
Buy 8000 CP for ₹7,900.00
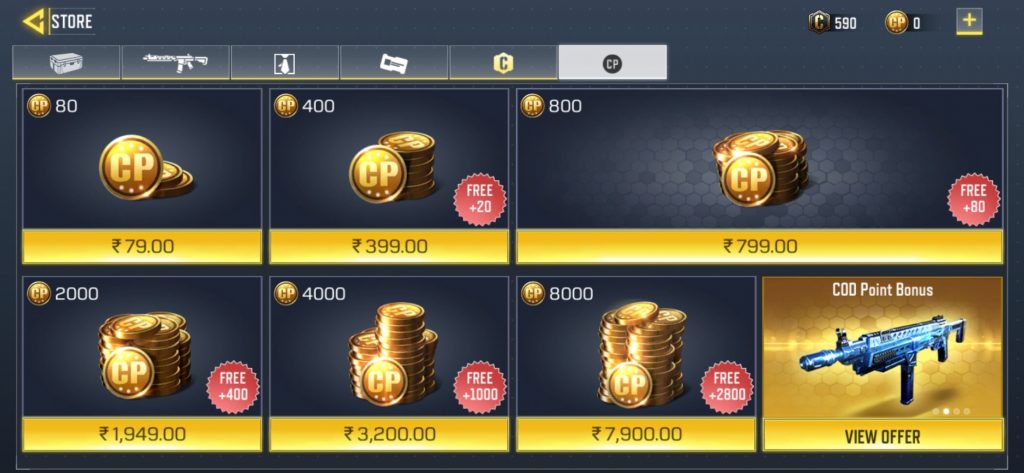[636, 434]
